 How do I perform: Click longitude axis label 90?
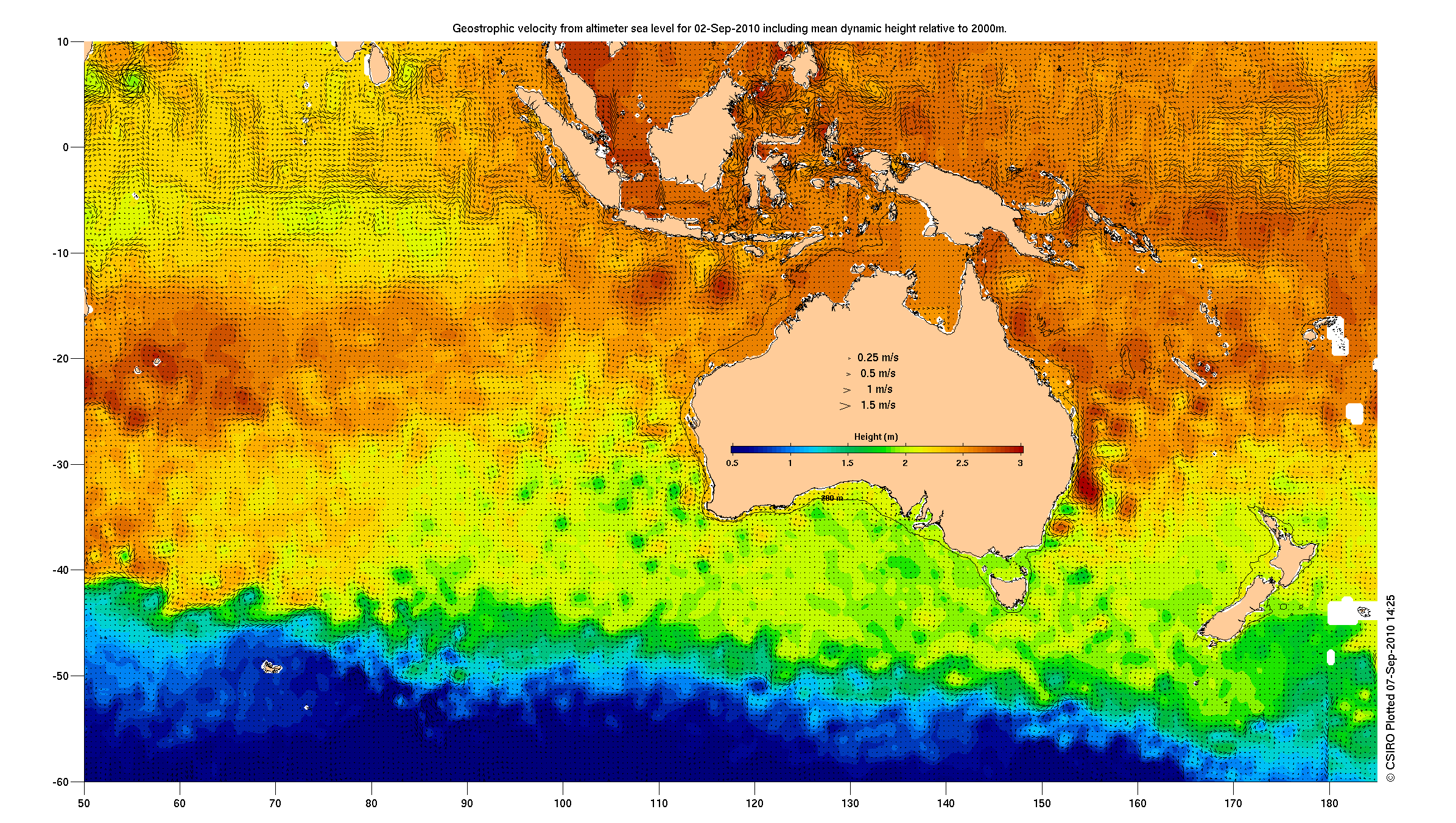tap(467, 804)
